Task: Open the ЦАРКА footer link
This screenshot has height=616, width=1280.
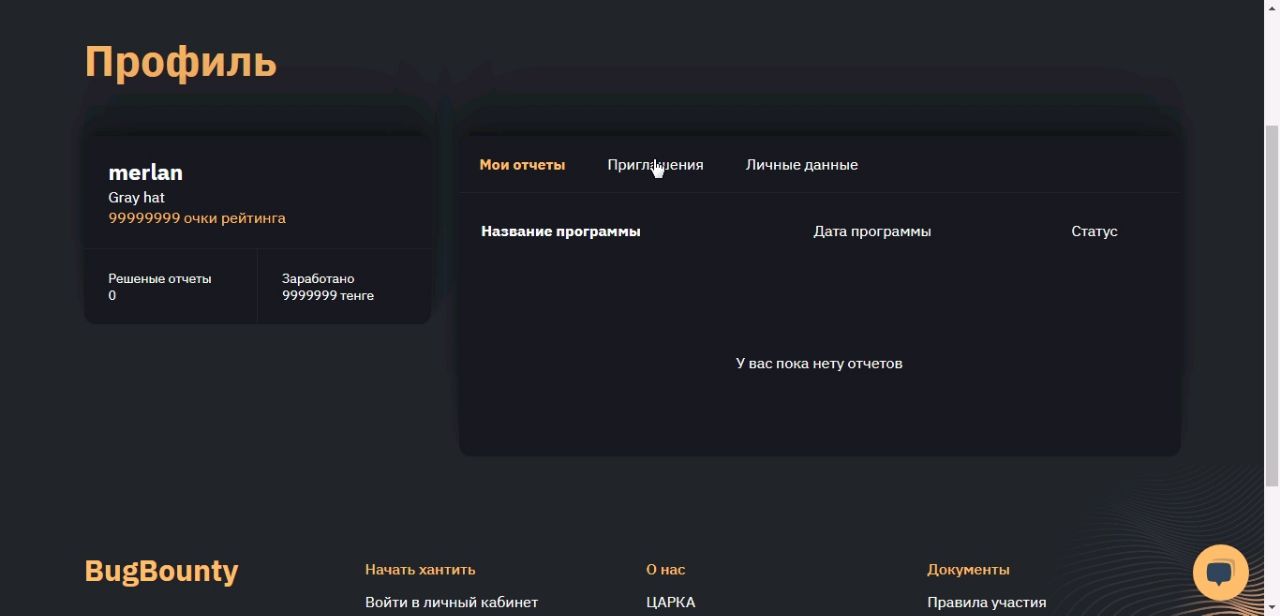Action: coord(670,602)
